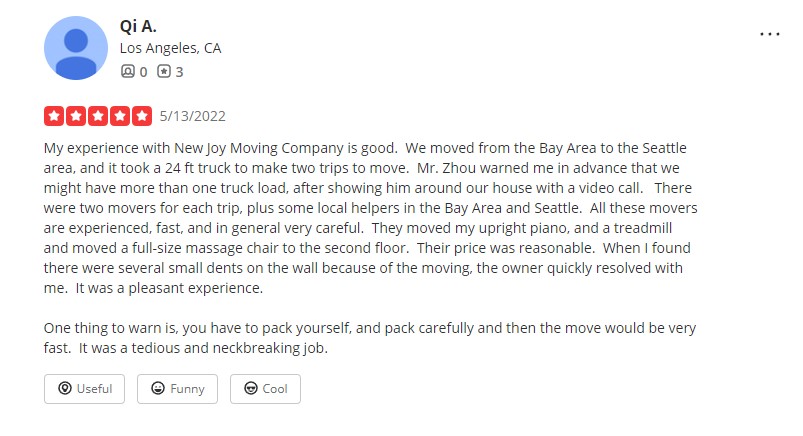Mark the review as Funny
Viewport: 803px width, 436px height.
coord(177,389)
